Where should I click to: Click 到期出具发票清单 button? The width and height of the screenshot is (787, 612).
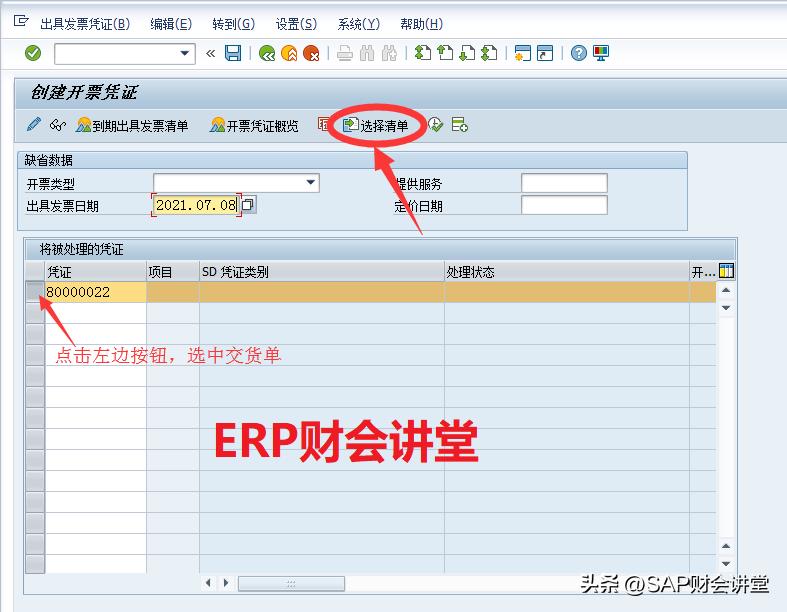(x=132, y=126)
